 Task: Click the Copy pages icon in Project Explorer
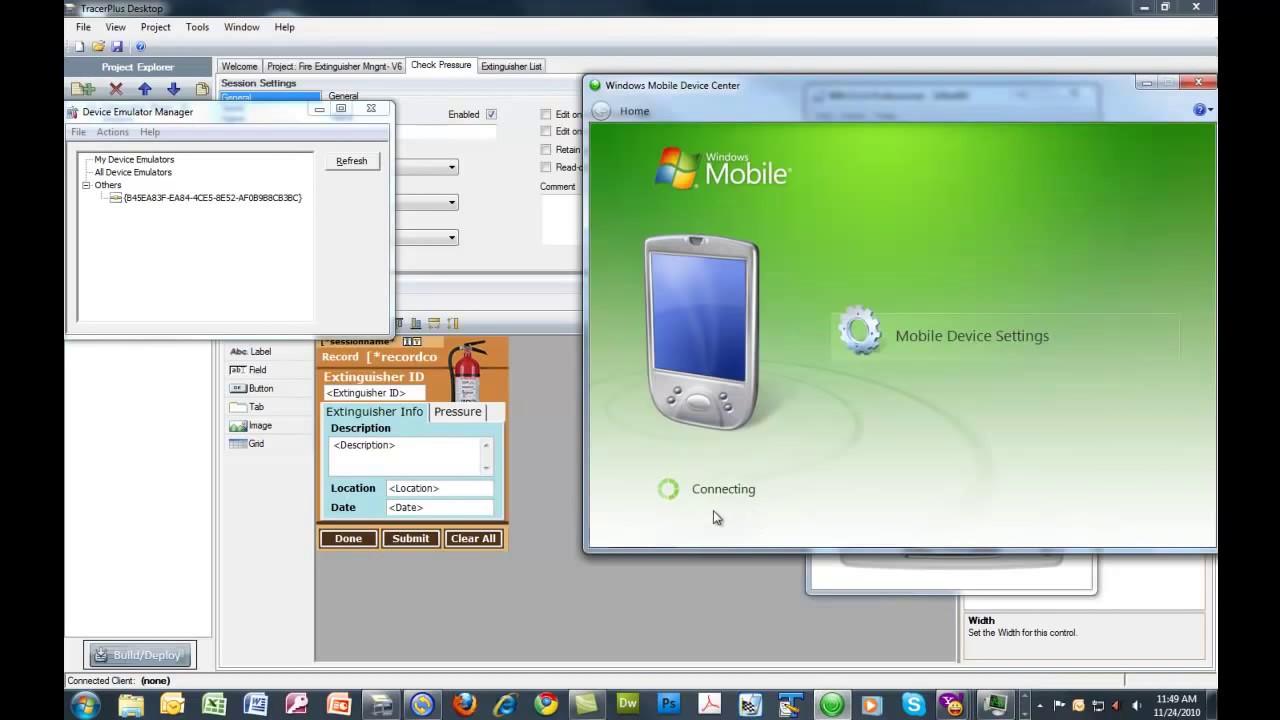[x=202, y=89]
